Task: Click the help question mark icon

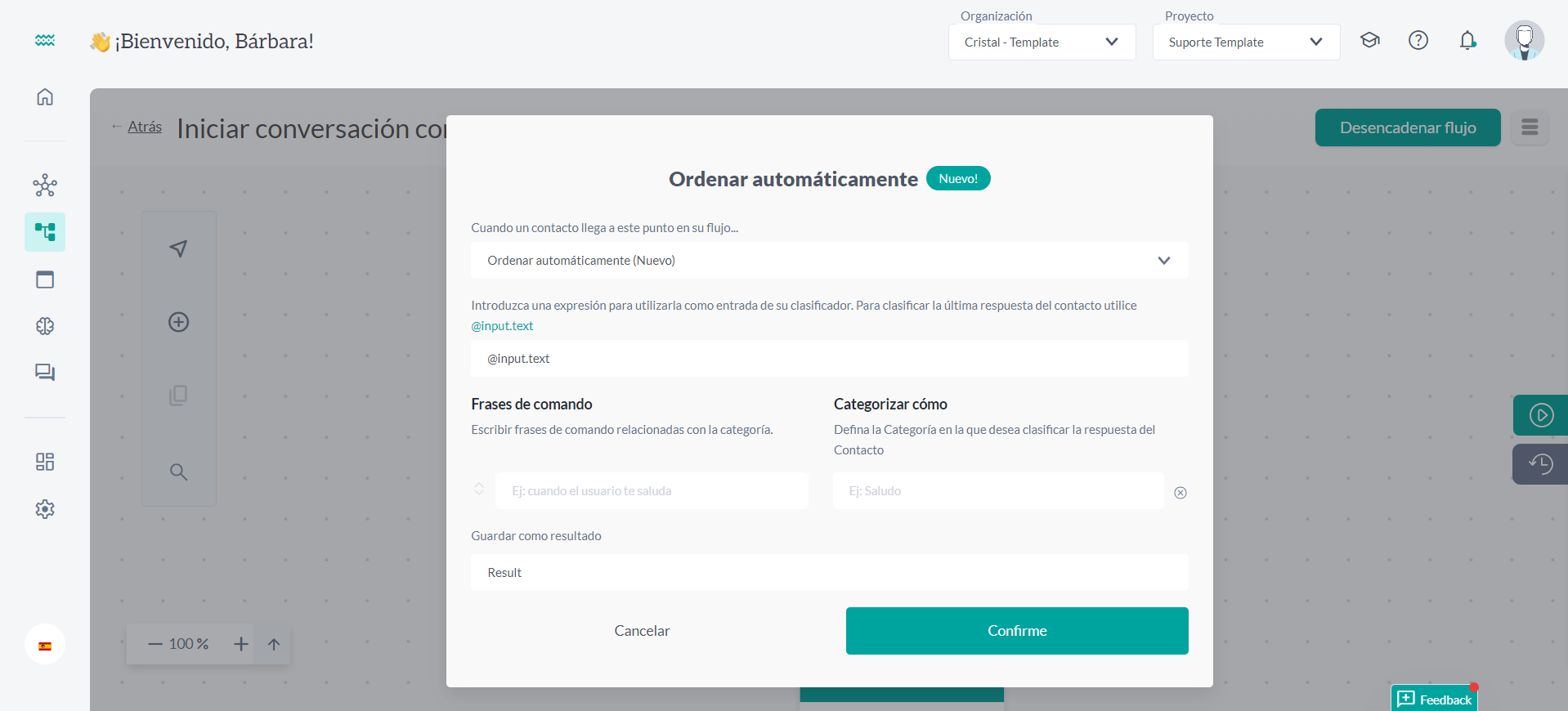Action: click(x=1418, y=41)
